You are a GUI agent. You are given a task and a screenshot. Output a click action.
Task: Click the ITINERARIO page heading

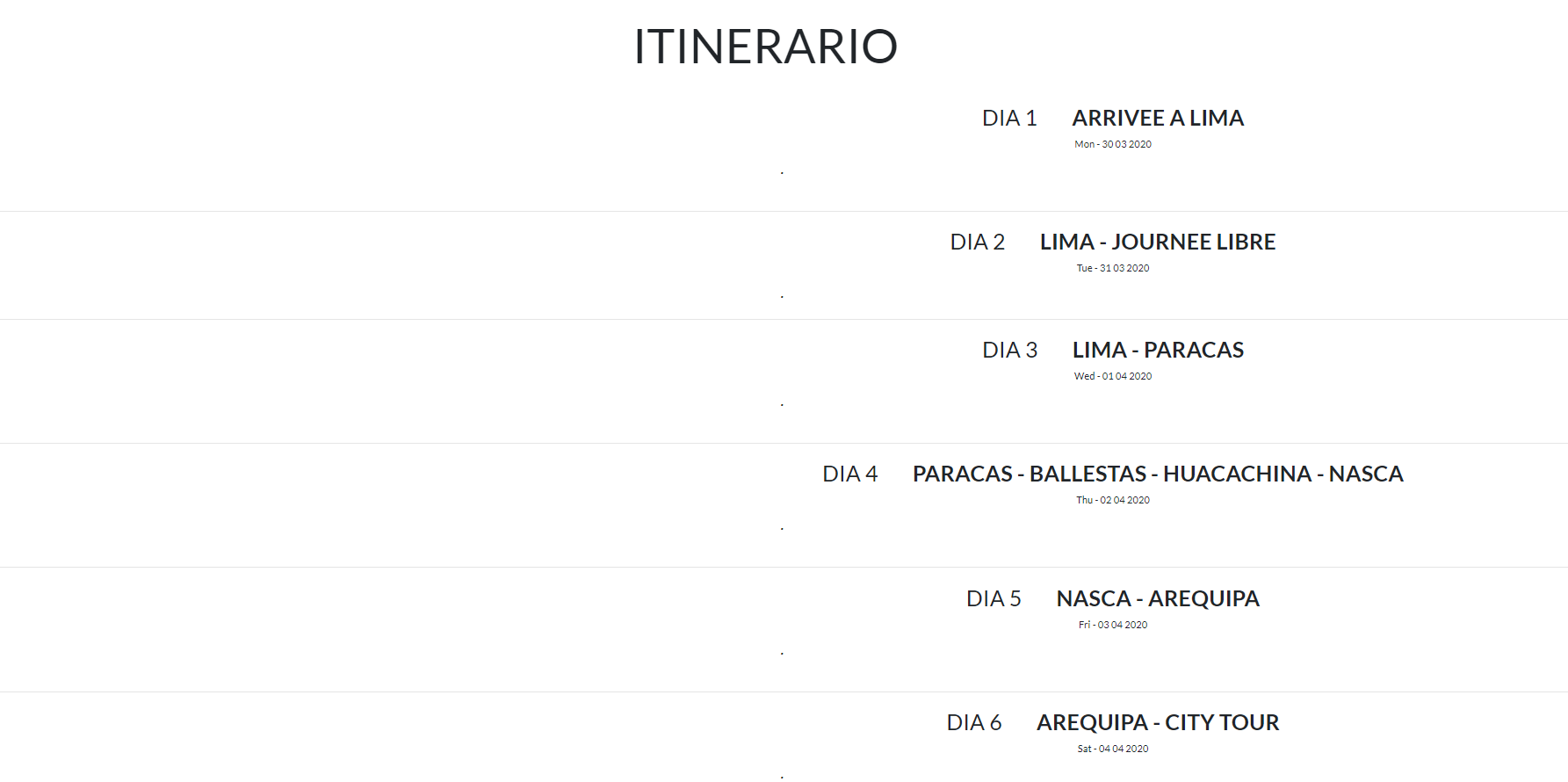pos(765,47)
